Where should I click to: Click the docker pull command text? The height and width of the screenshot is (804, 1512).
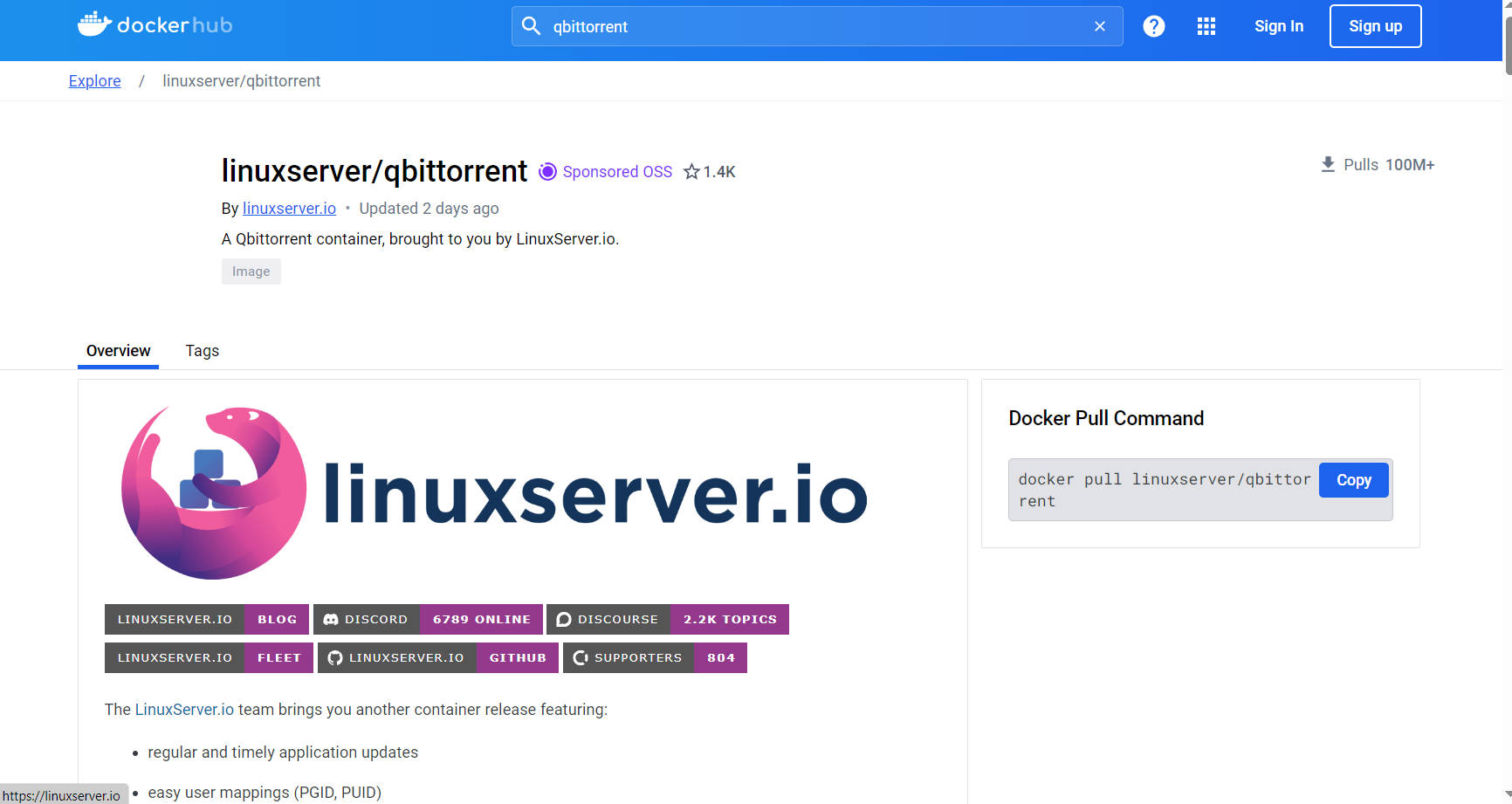pos(1165,490)
